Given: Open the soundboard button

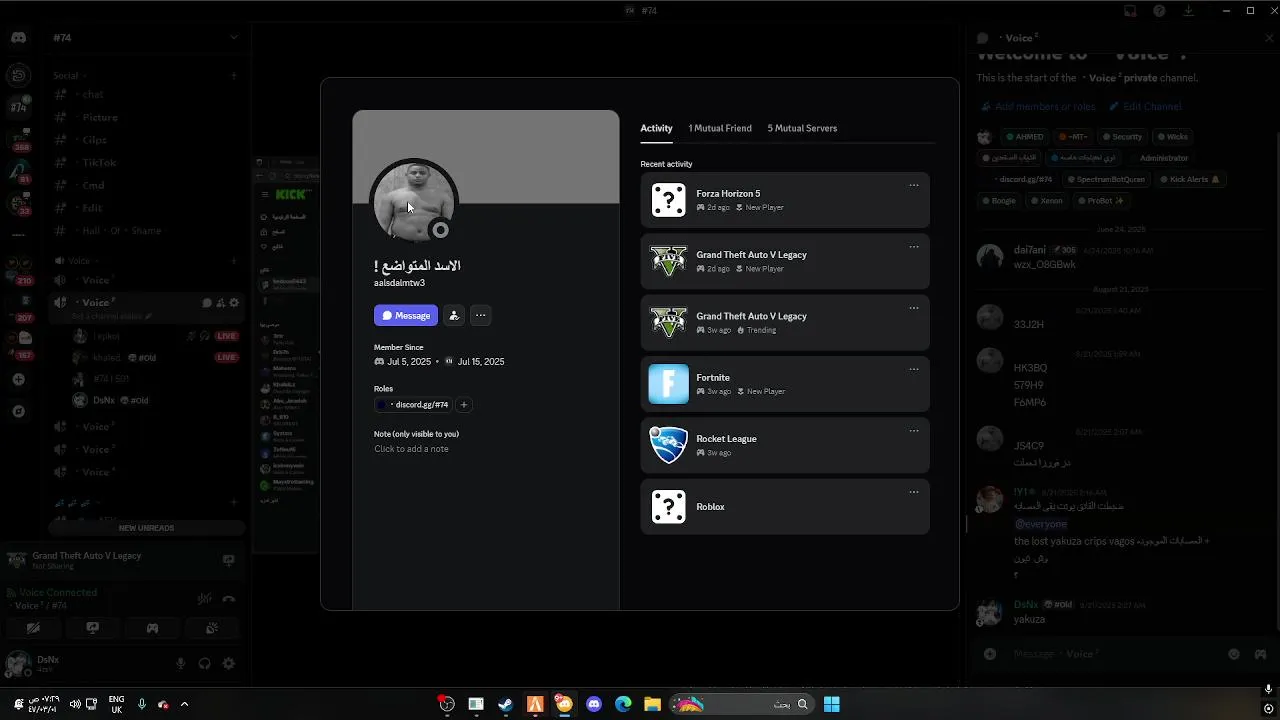Looking at the screenshot, I should pos(212,628).
